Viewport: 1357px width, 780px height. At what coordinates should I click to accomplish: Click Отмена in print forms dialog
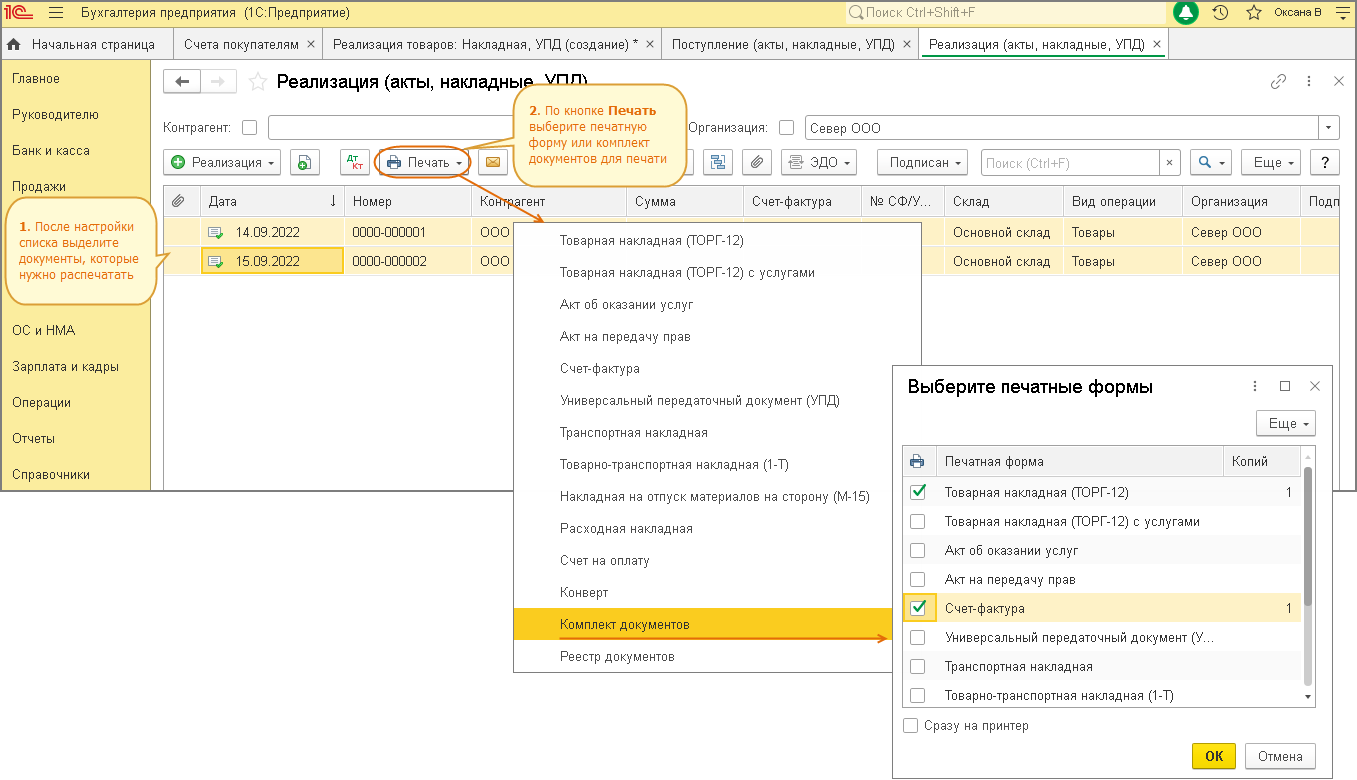[1280, 757]
